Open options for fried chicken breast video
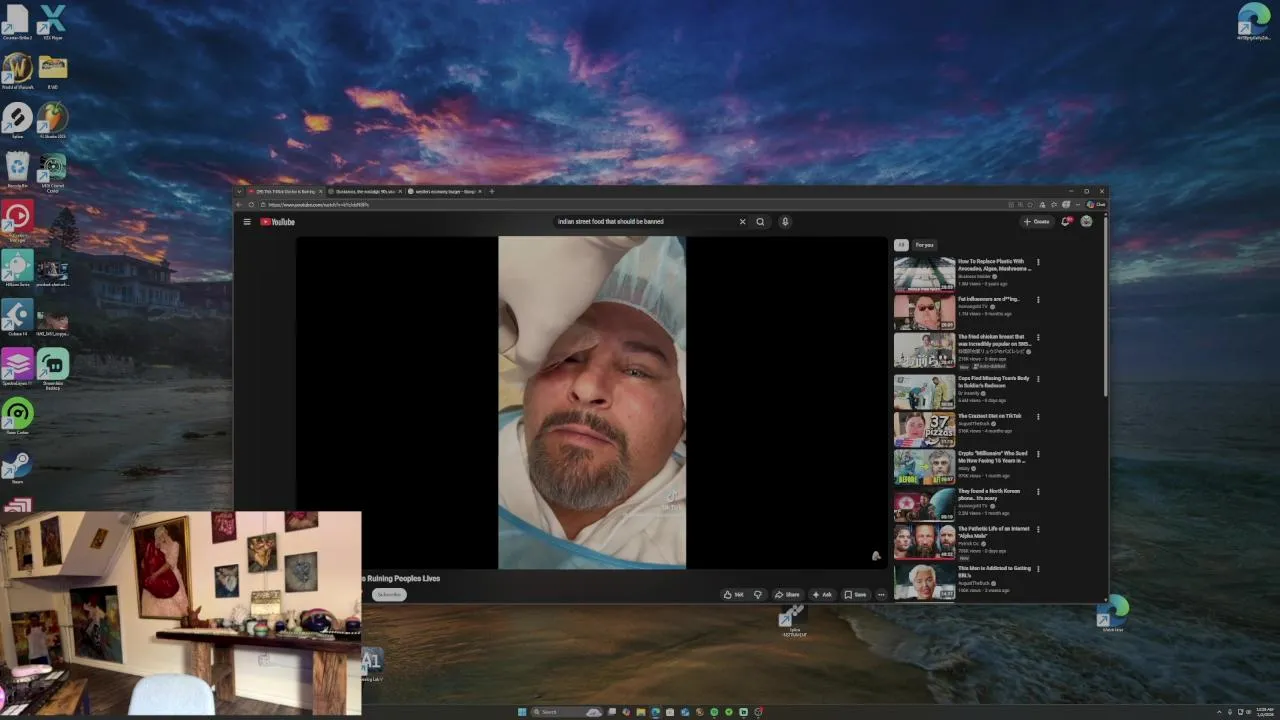 point(1038,337)
